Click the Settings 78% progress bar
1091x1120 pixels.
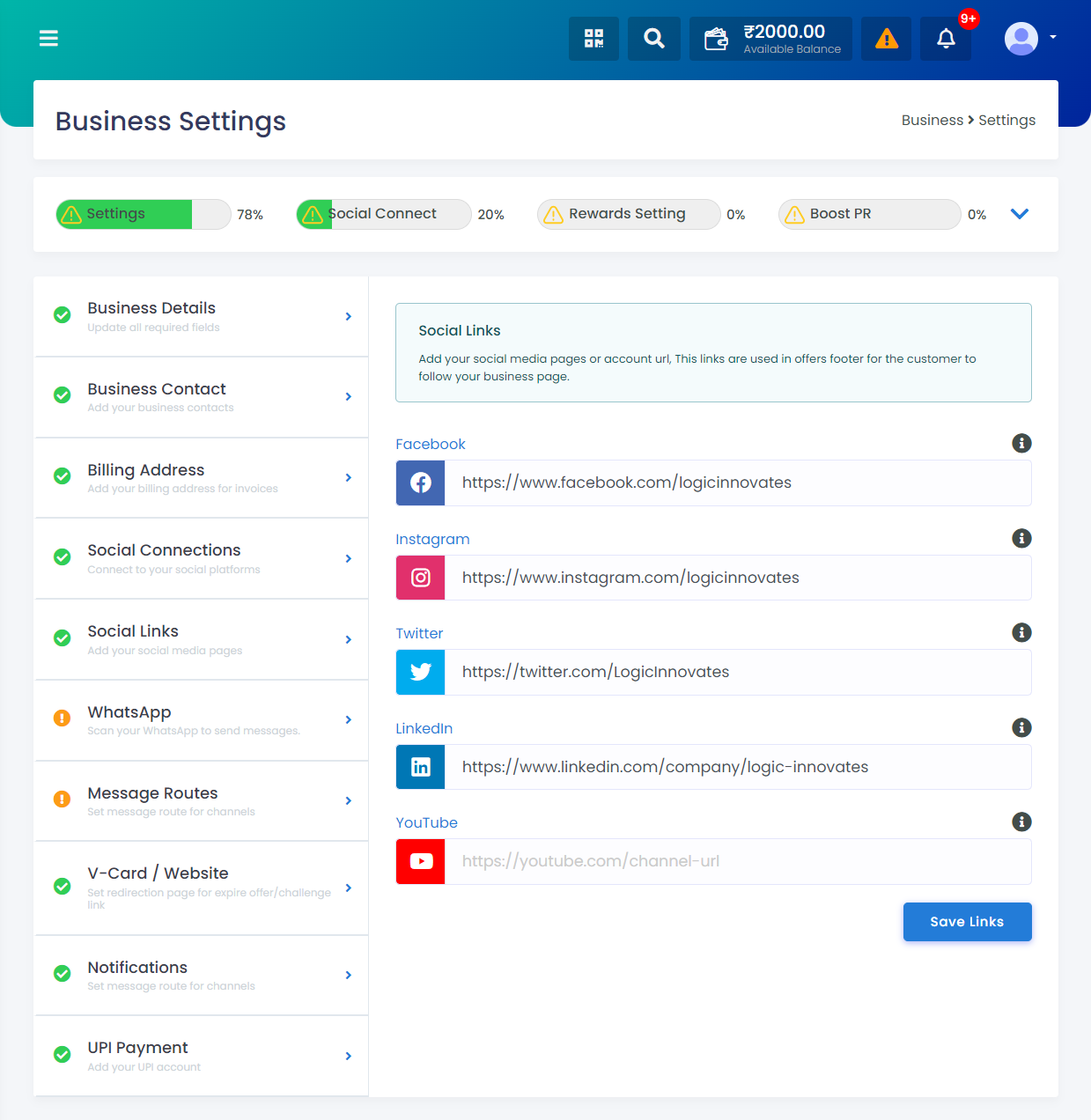point(144,214)
